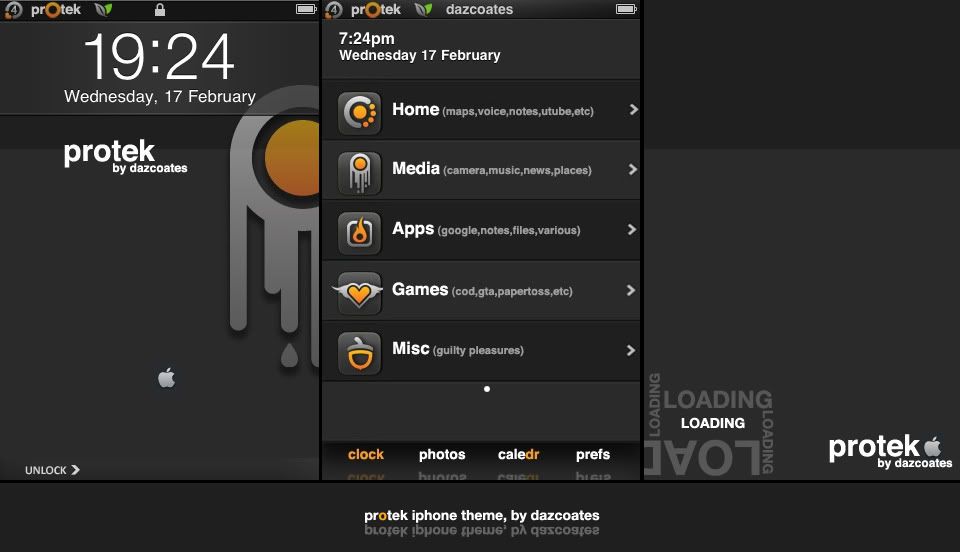The width and height of the screenshot is (960, 552).
Task: Tap the Apps flame icon
Action: pos(359,233)
